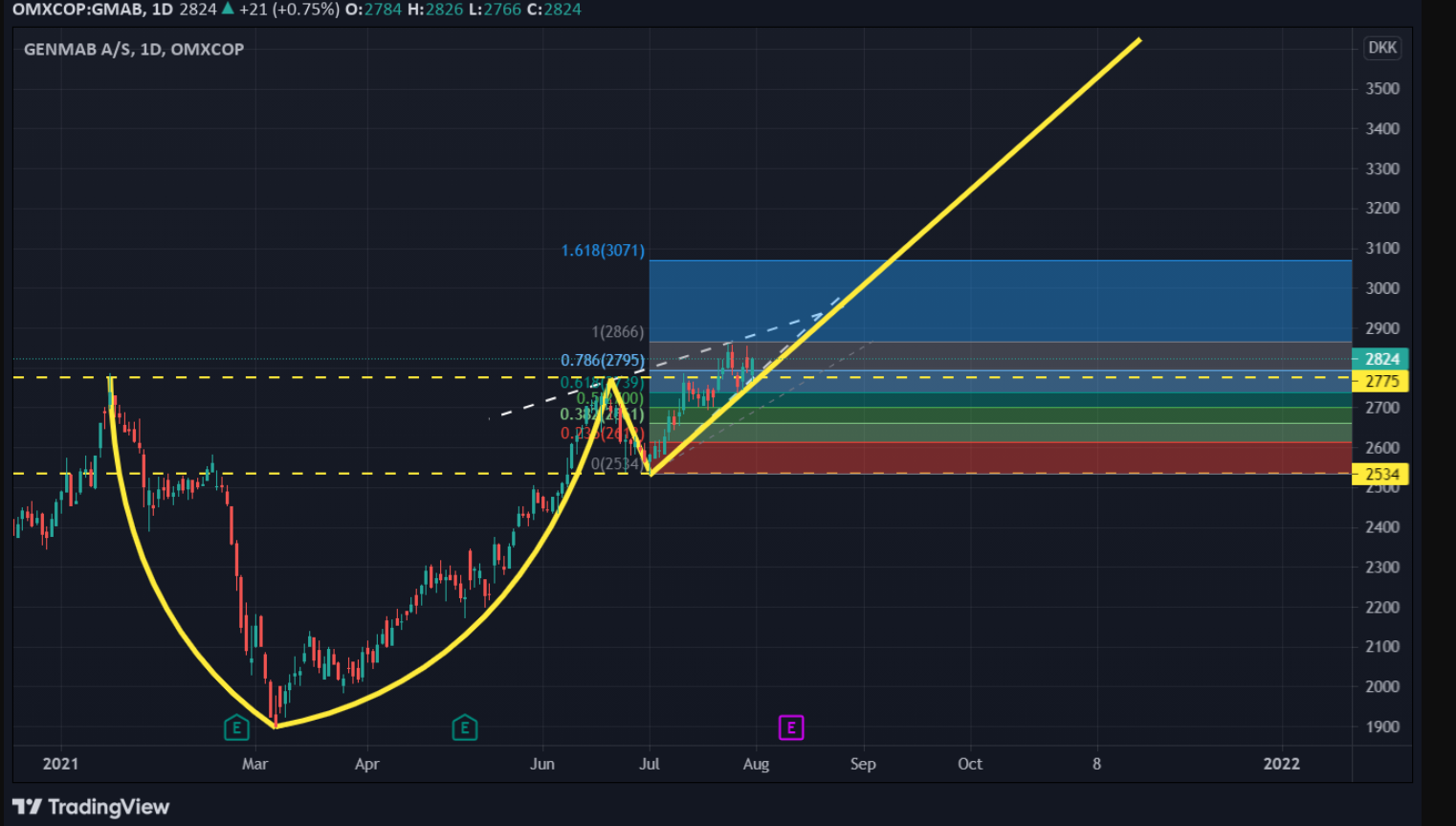
Task: Click the blue 1.618 Fibonacci extension zone
Action: click(1000, 301)
